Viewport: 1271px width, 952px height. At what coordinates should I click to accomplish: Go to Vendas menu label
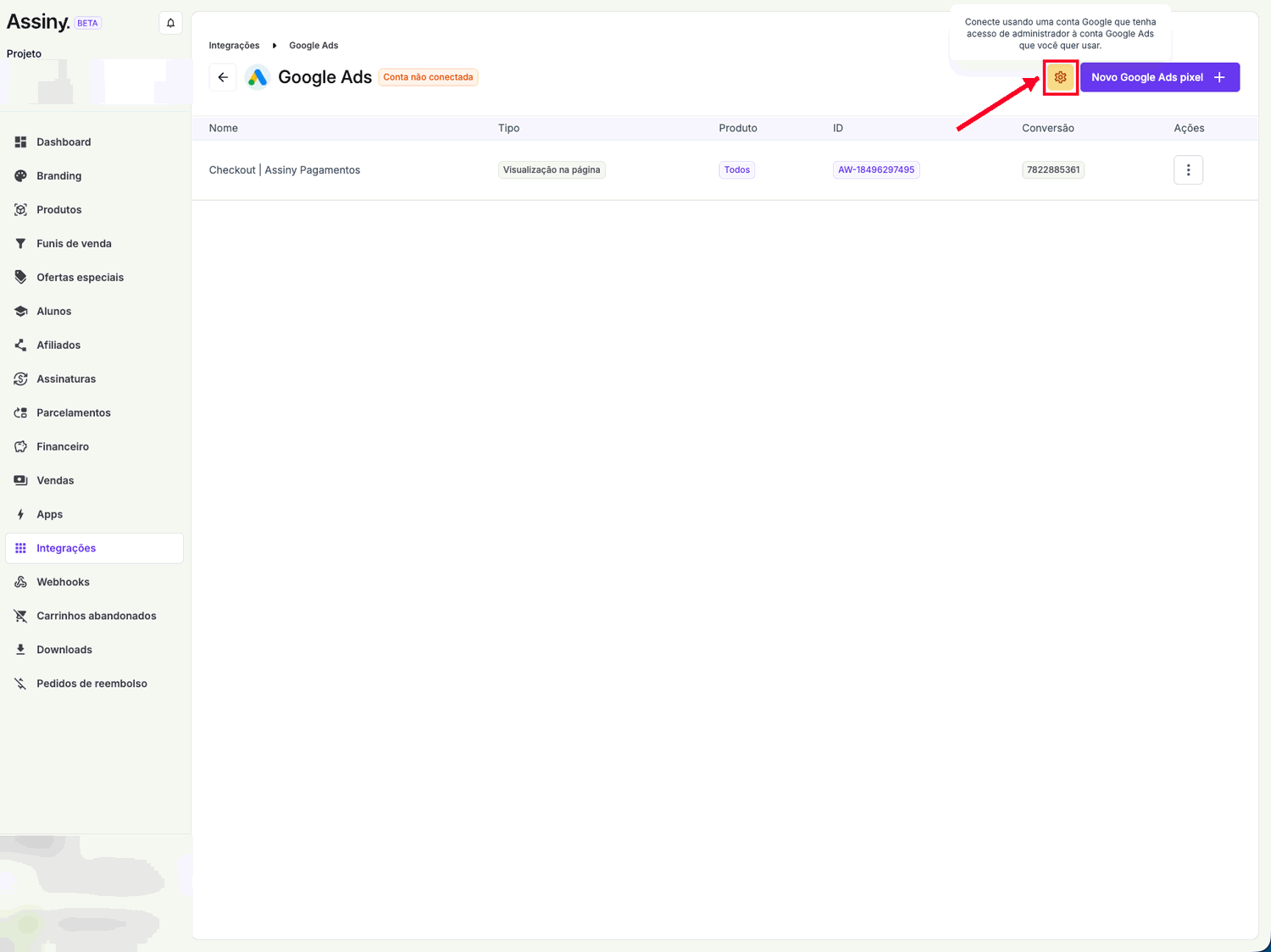[x=55, y=481]
